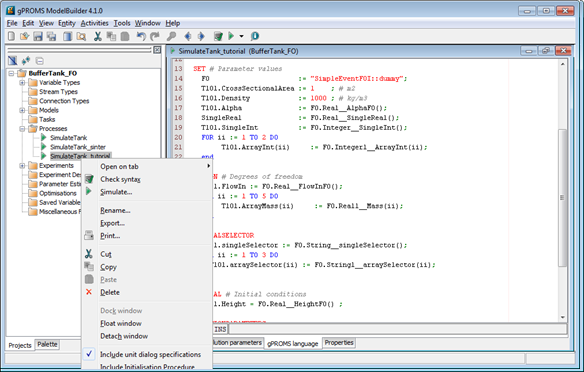Choose Float window in context menu

coord(147,323)
